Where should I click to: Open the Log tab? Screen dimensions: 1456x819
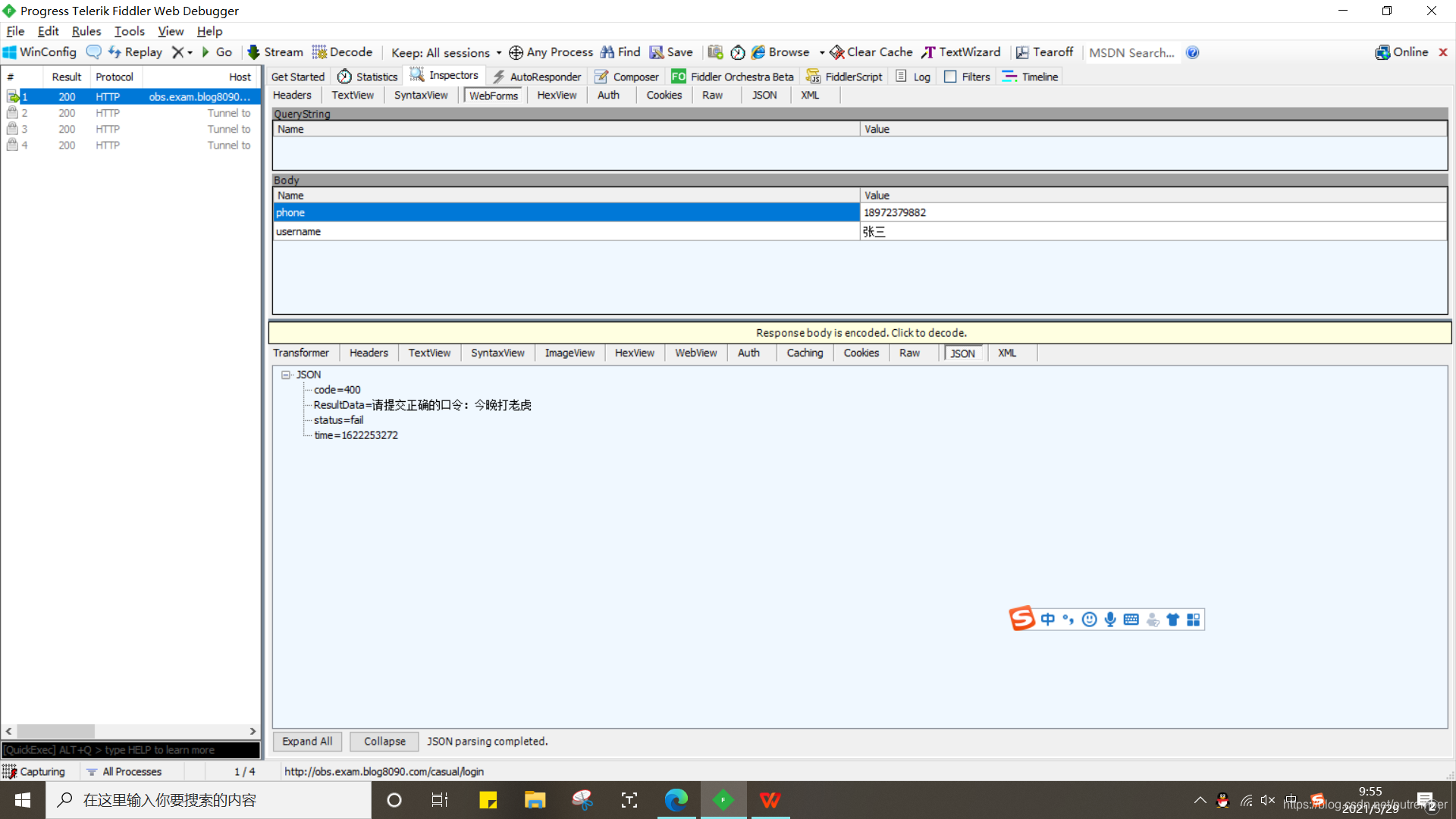(x=913, y=77)
